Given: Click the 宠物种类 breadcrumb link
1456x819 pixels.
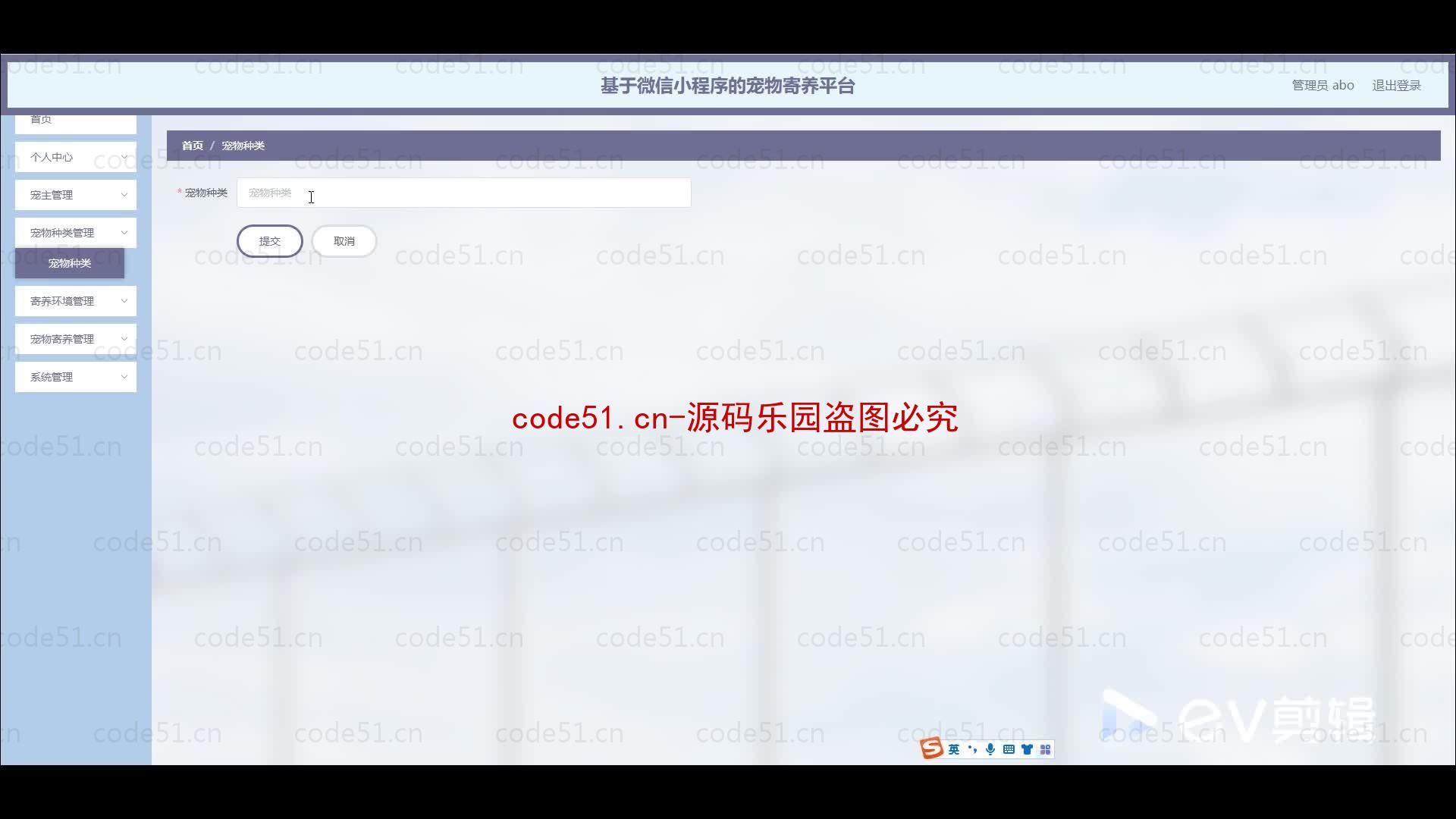Looking at the screenshot, I should point(244,145).
